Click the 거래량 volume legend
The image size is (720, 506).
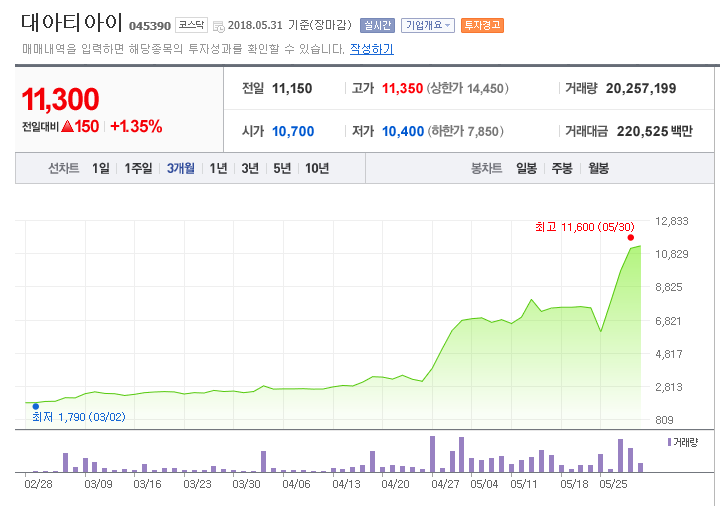click(682, 442)
